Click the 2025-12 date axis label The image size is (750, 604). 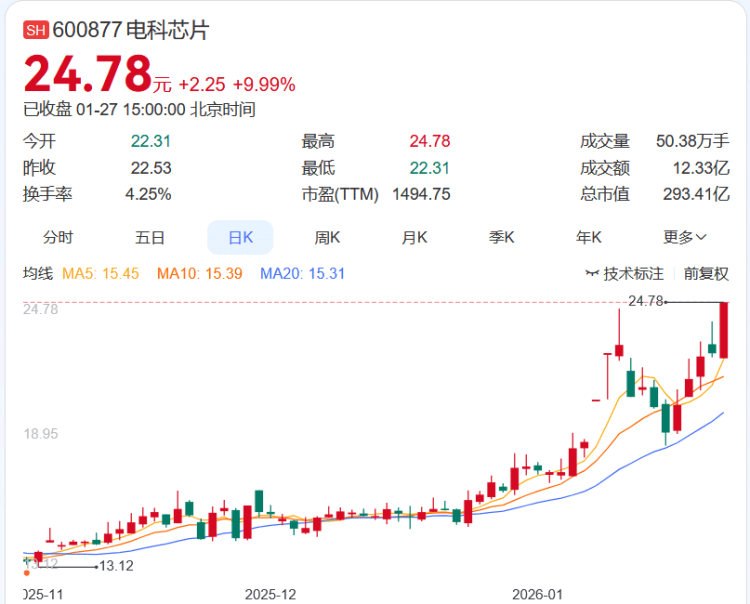[x=272, y=593]
